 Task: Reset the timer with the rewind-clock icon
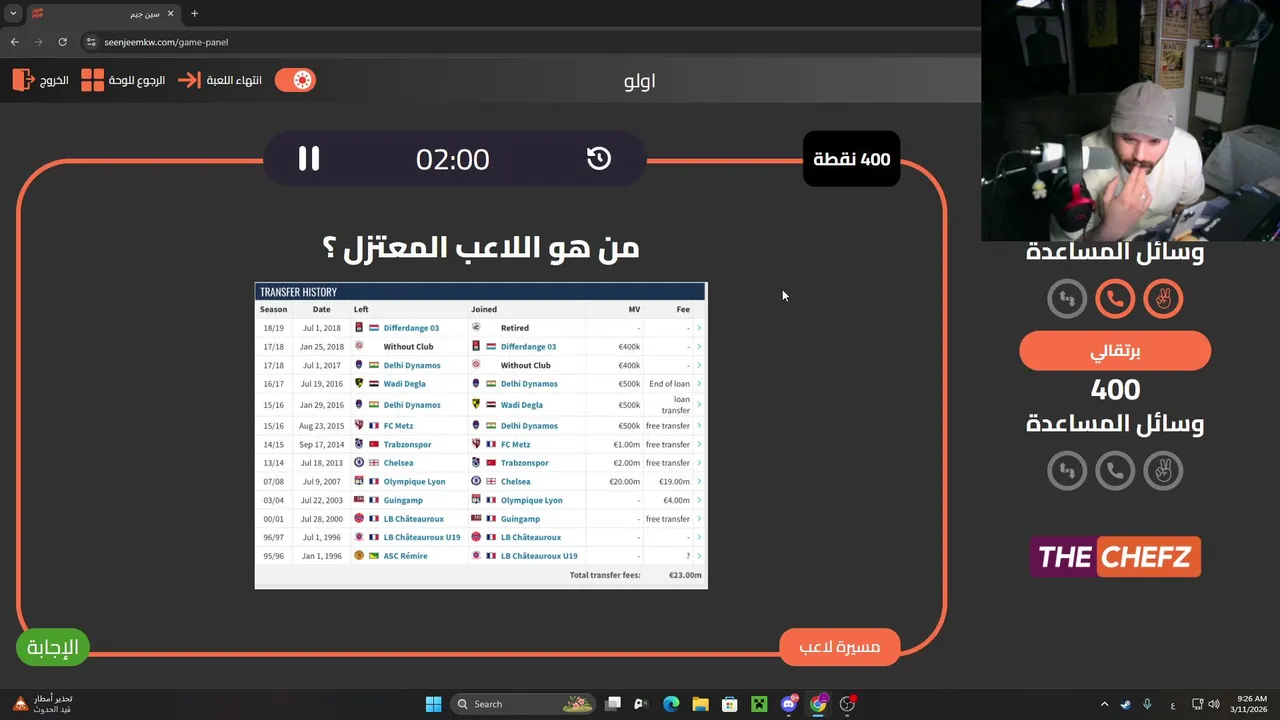click(599, 158)
